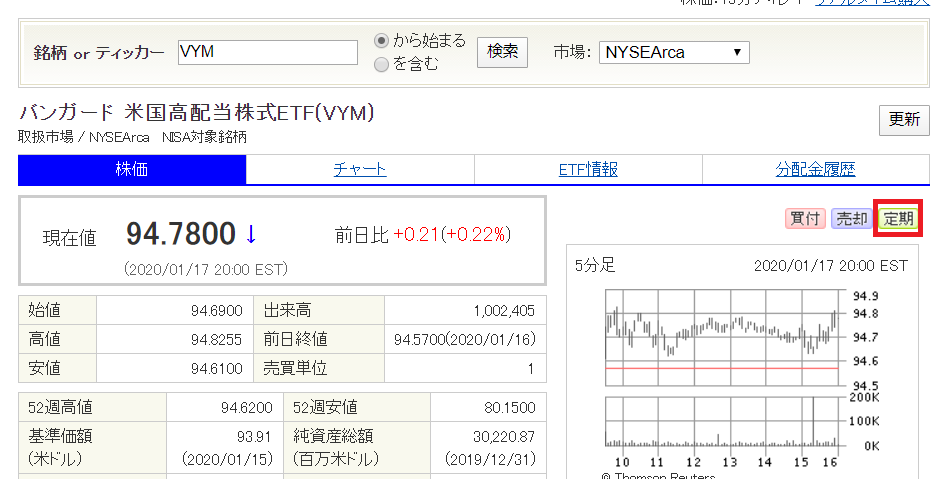This screenshot has width=943, height=479.
Task: Switch to the ETF情報 tab
Action: 588,170
